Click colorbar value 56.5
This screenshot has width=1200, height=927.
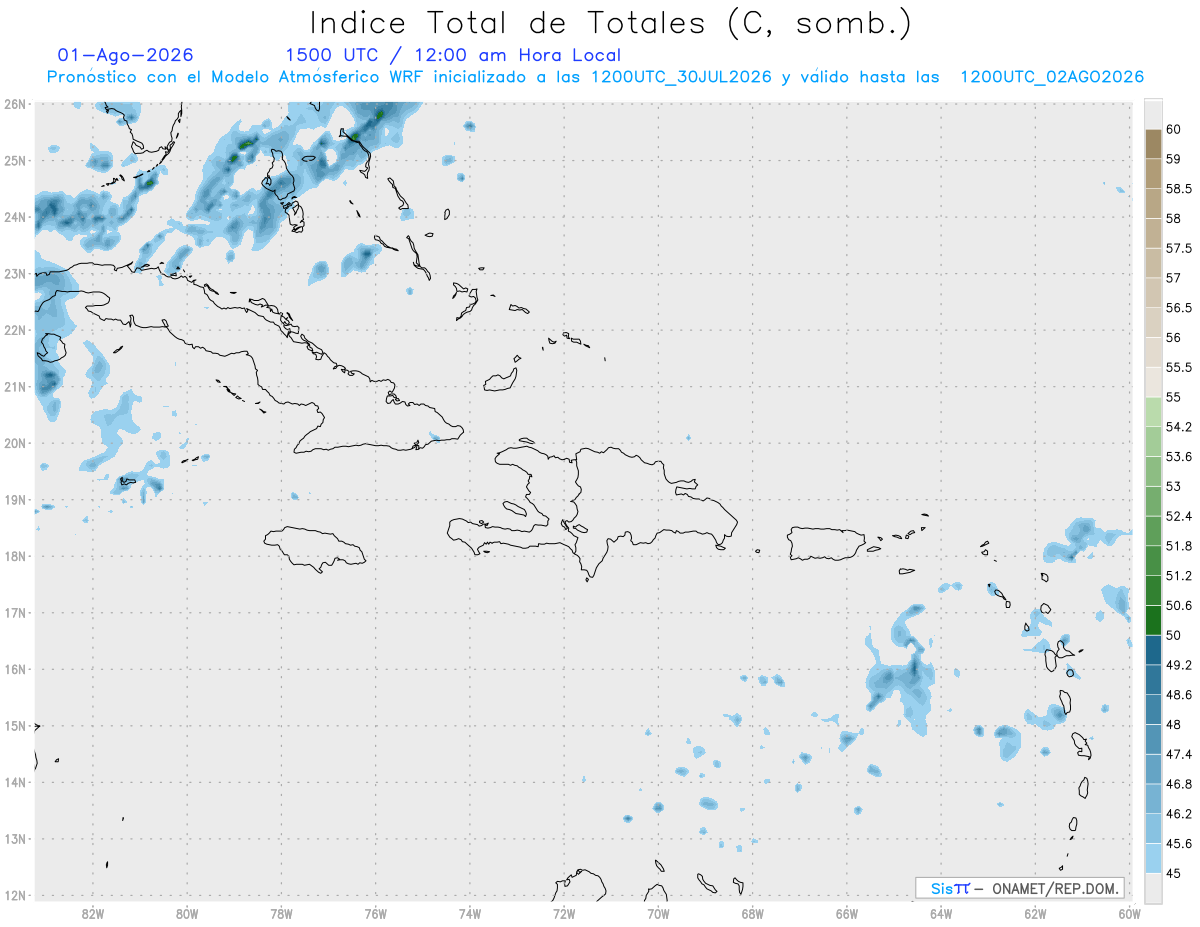[1178, 307]
